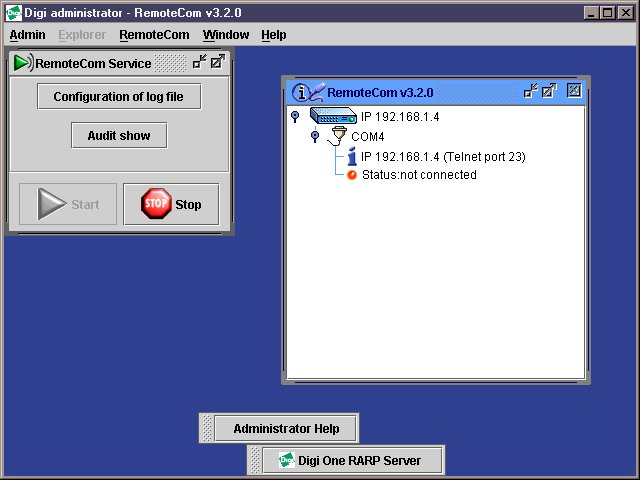Open the Admin menu

point(28,34)
